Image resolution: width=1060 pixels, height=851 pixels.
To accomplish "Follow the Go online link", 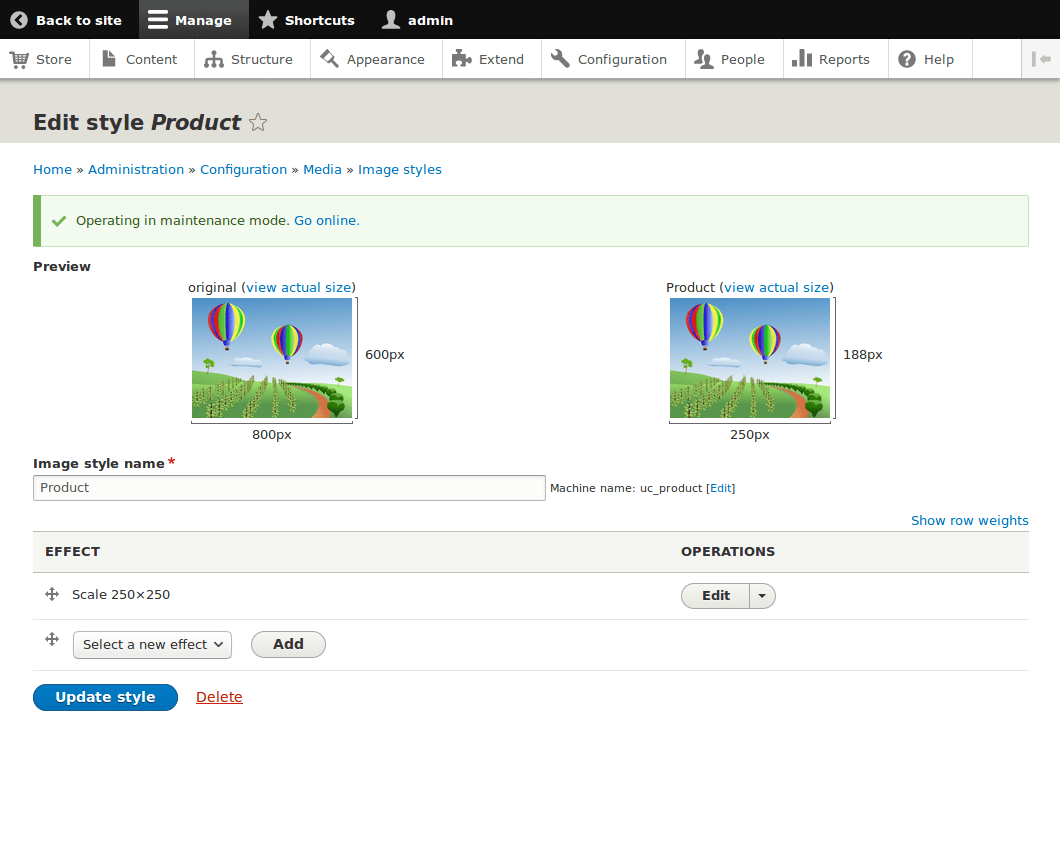I will click(x=325, y=220).
